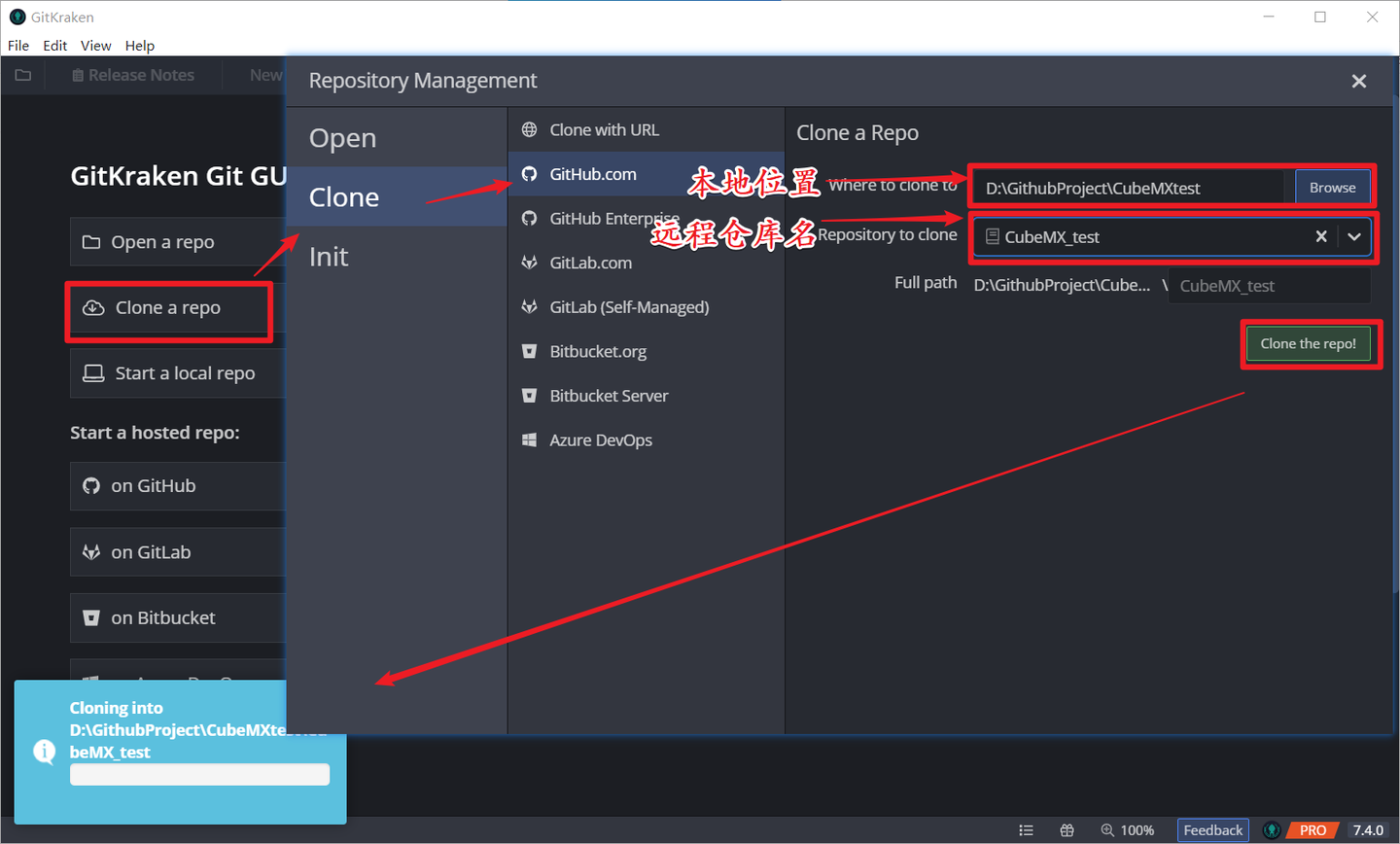
Task: Open the GitKraken PRO badge
Action: (x=1310, y=829)
